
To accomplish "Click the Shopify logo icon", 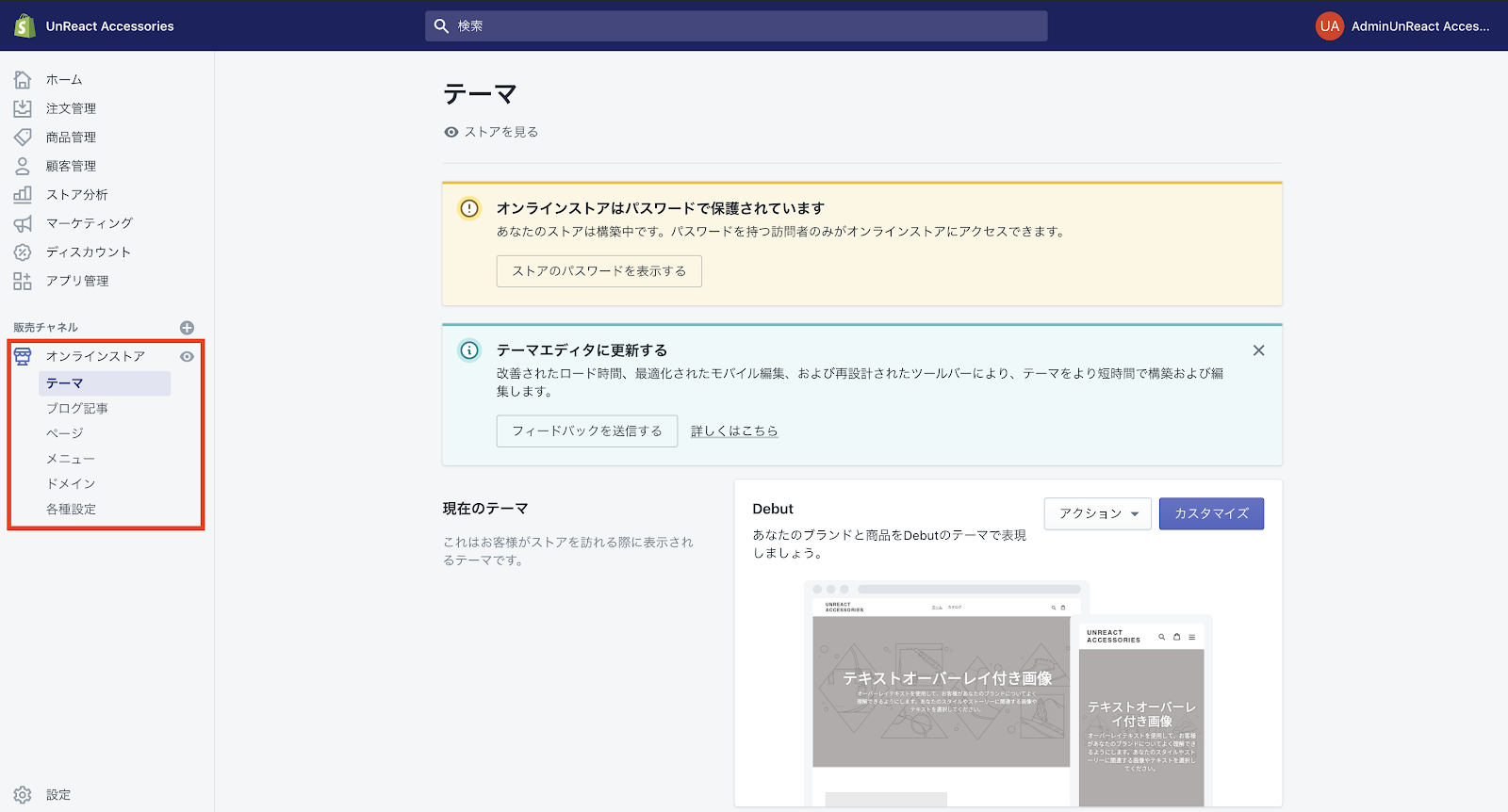I will 25,26.
